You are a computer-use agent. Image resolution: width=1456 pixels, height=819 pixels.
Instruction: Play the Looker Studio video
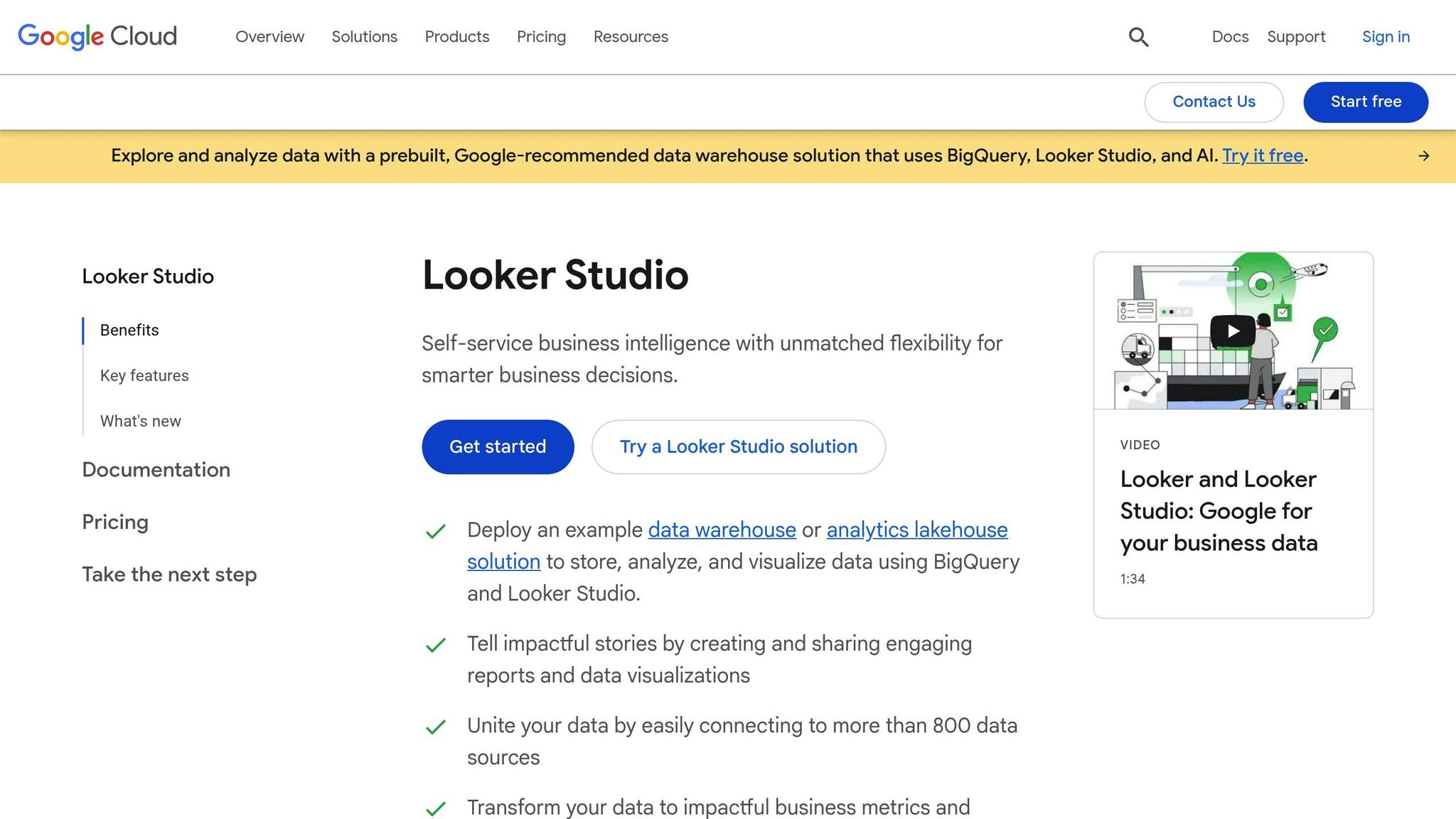(x=1233, y=331)
